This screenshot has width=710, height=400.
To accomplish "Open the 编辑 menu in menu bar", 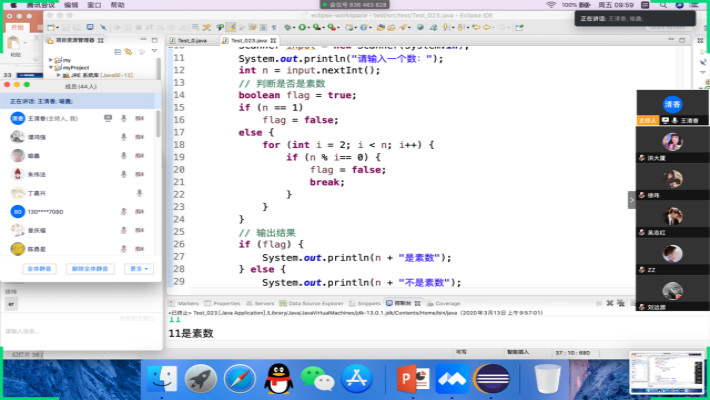I will click(x=71, y=5).
